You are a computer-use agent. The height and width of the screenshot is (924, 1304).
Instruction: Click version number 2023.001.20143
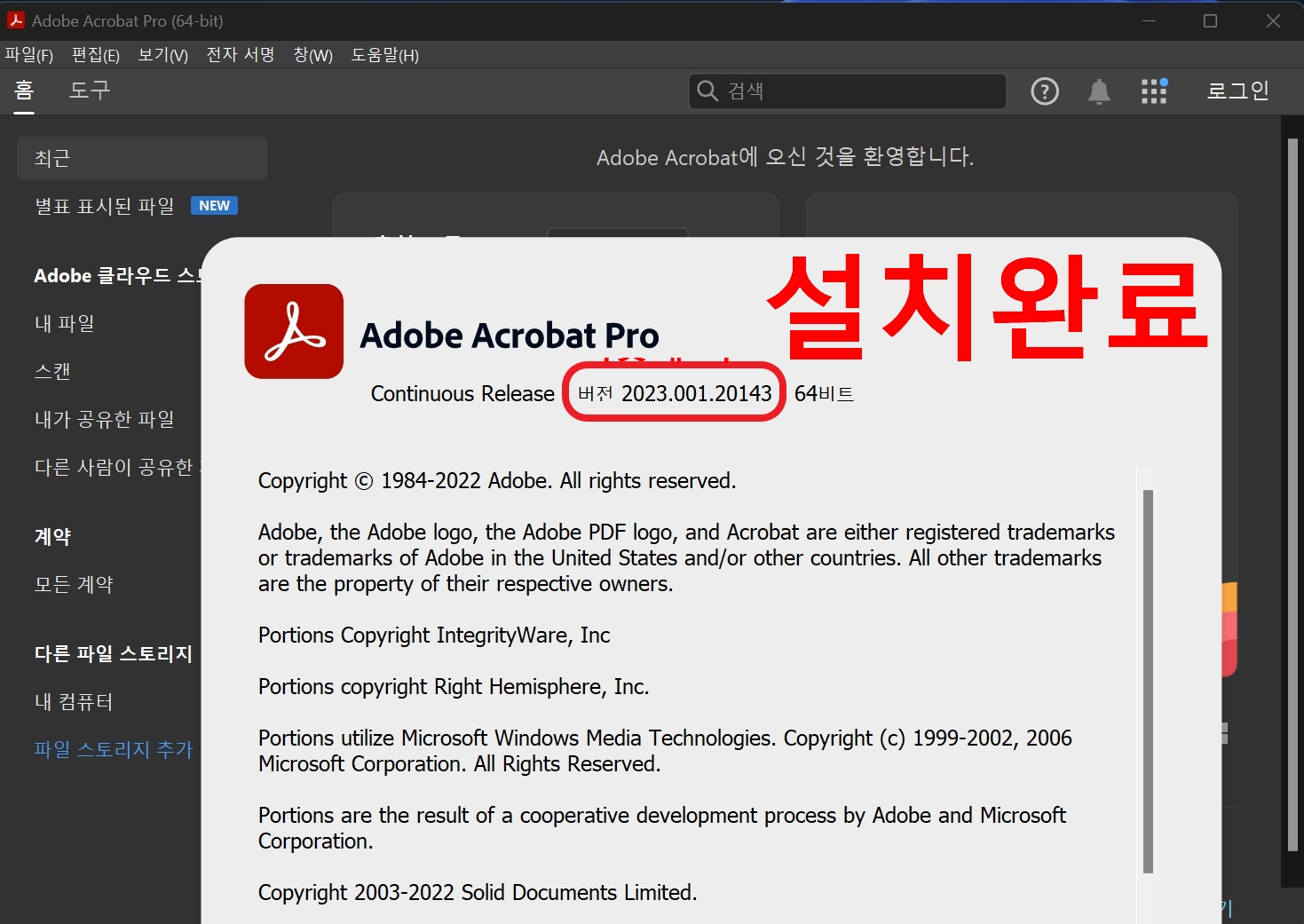(x=697, y=393)
